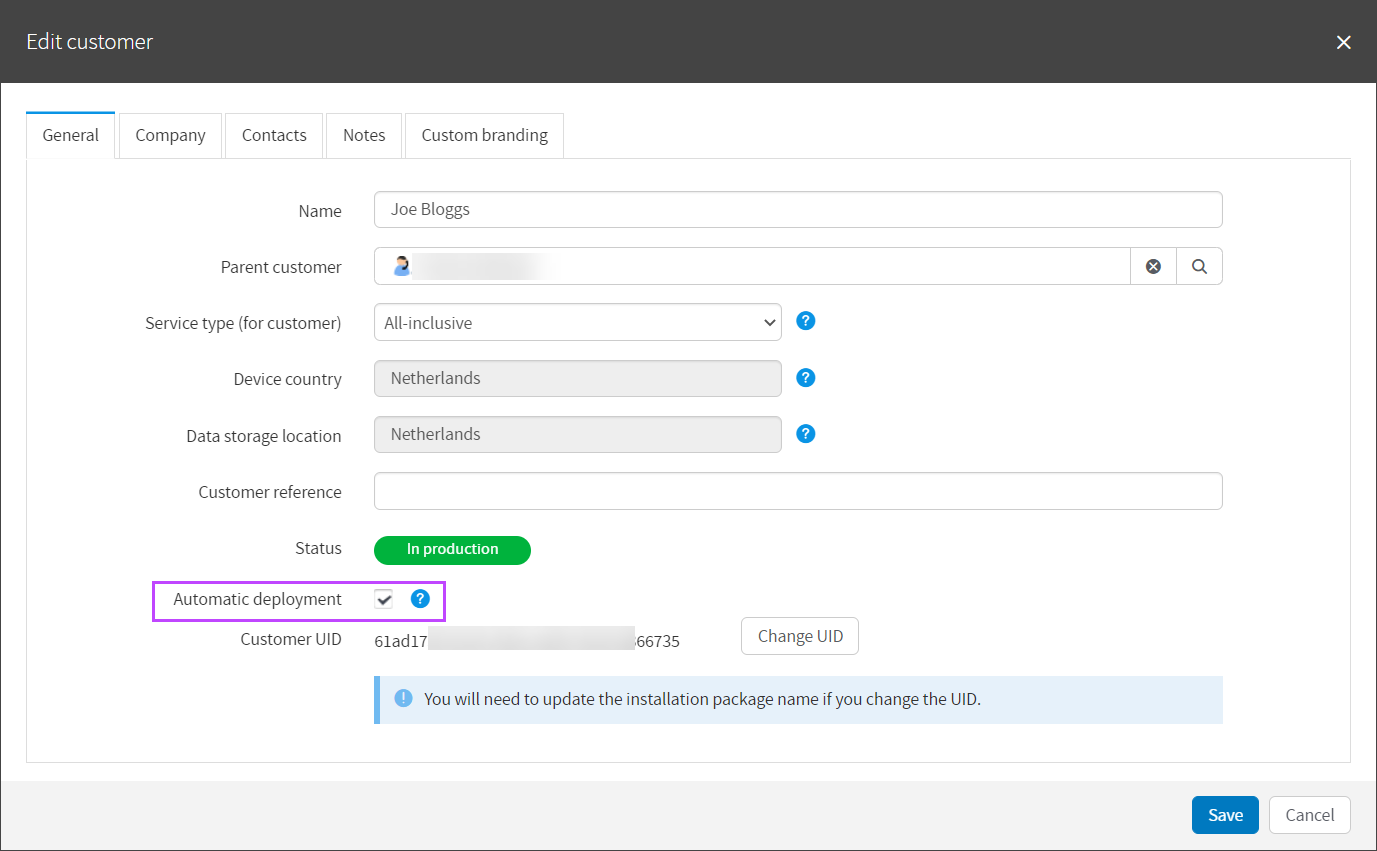1377x851 pixels.
Task: Click the help icon beside Service type
Action: tap(806, 321)
